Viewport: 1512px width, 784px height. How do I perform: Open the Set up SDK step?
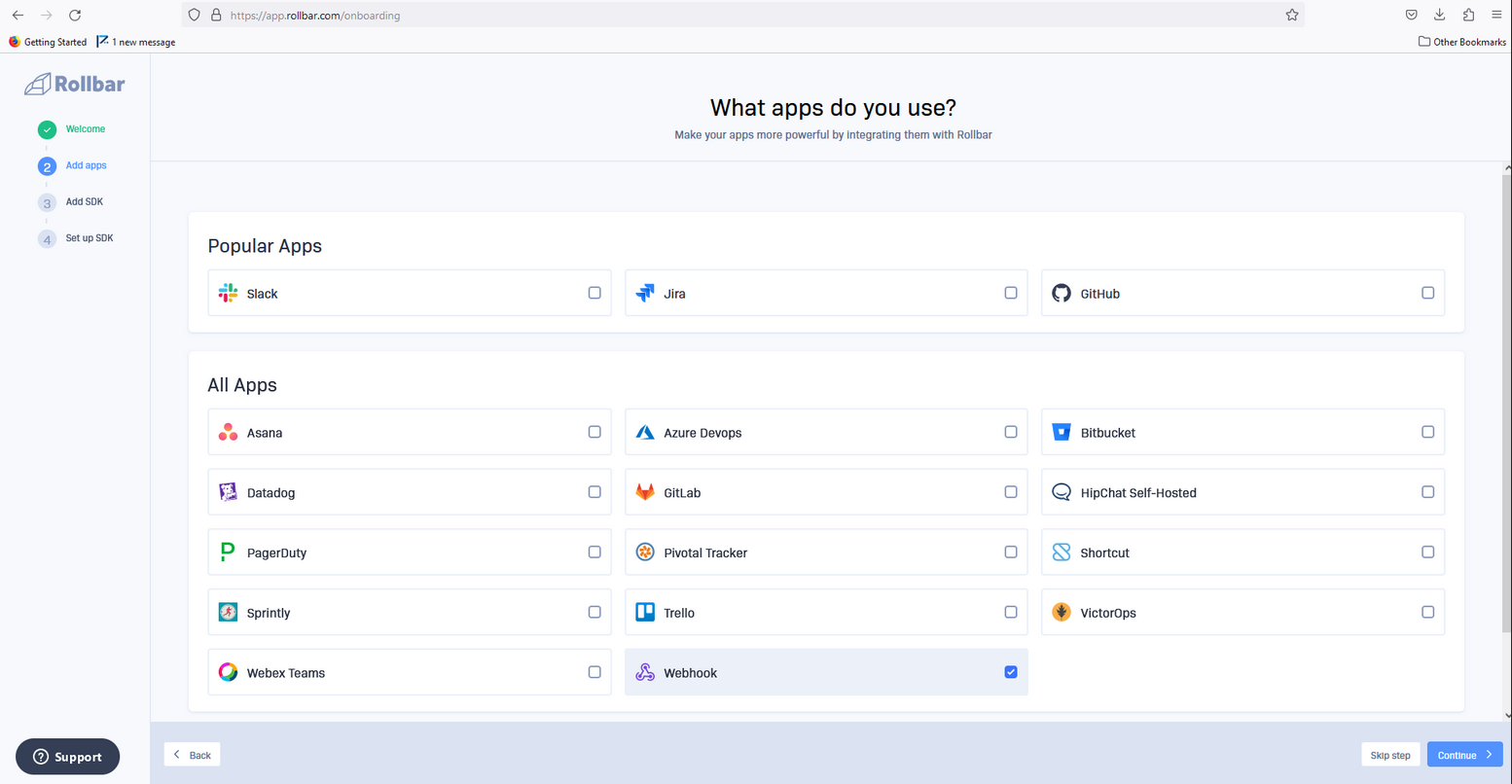[76, 238]
